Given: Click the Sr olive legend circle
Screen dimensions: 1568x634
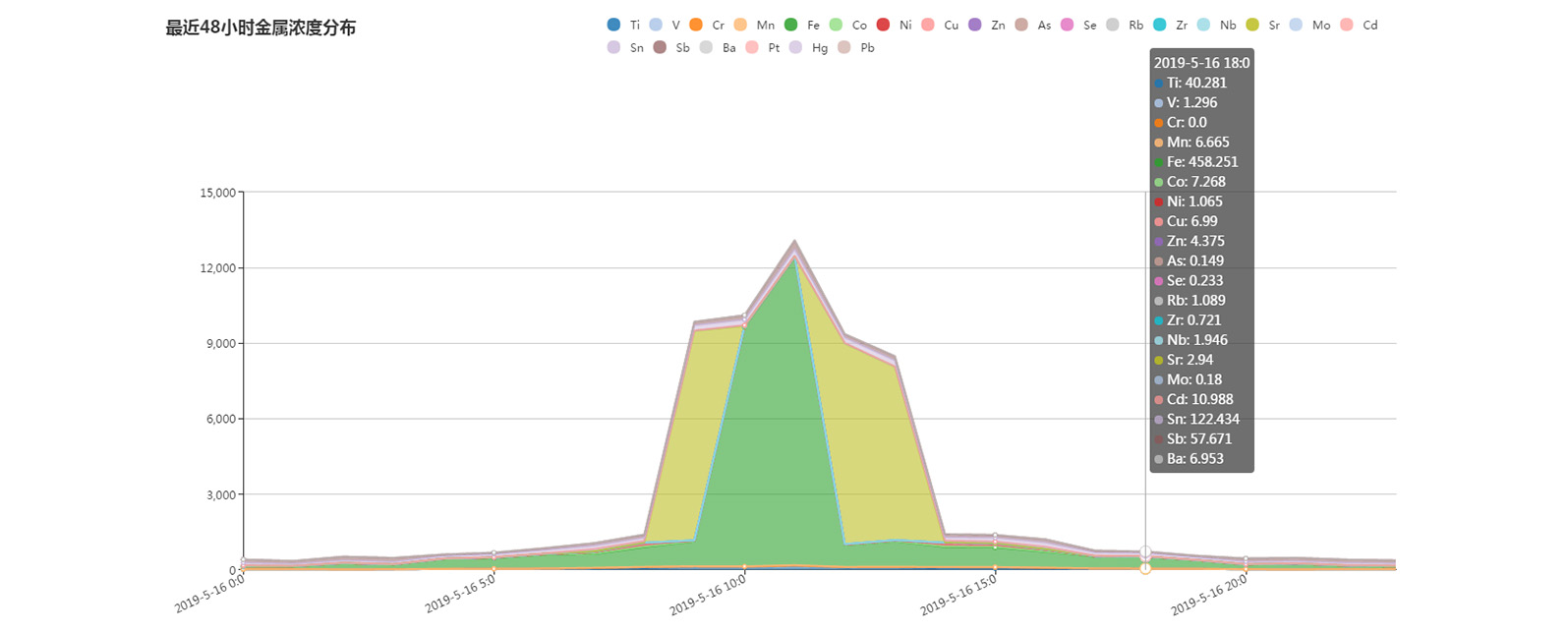Looking at the screenshot, I should pos(1251,25).
